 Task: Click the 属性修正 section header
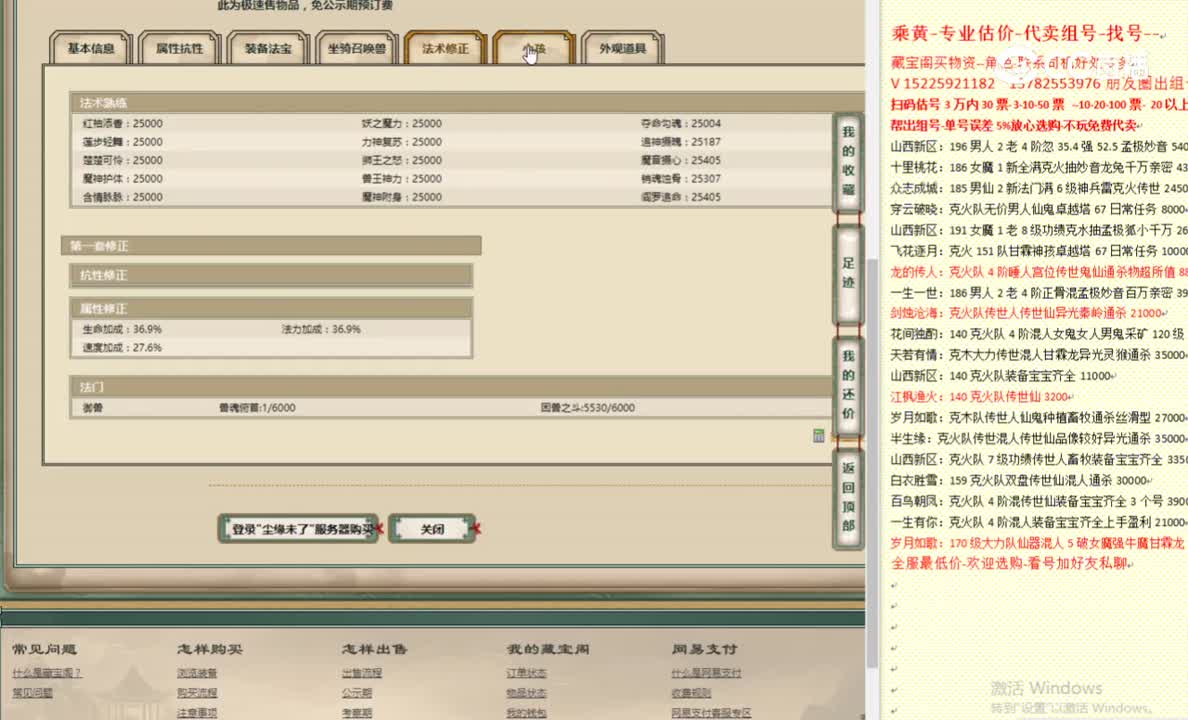click(x=271, y=308)
